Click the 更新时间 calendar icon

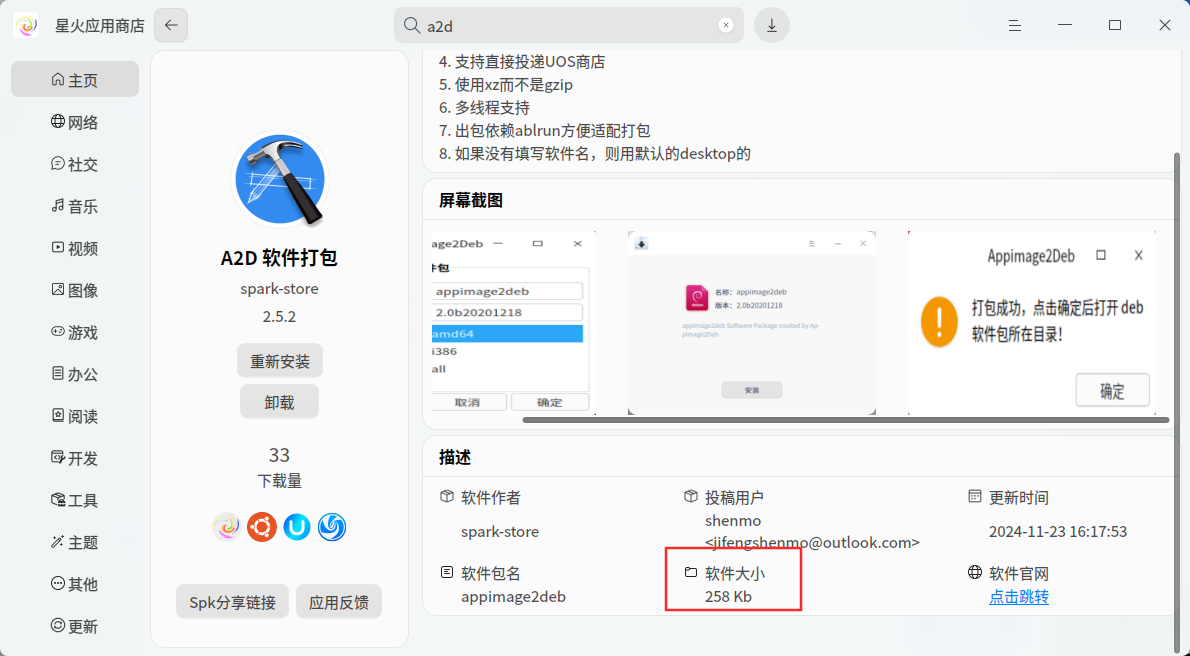(x=975, y=497)
